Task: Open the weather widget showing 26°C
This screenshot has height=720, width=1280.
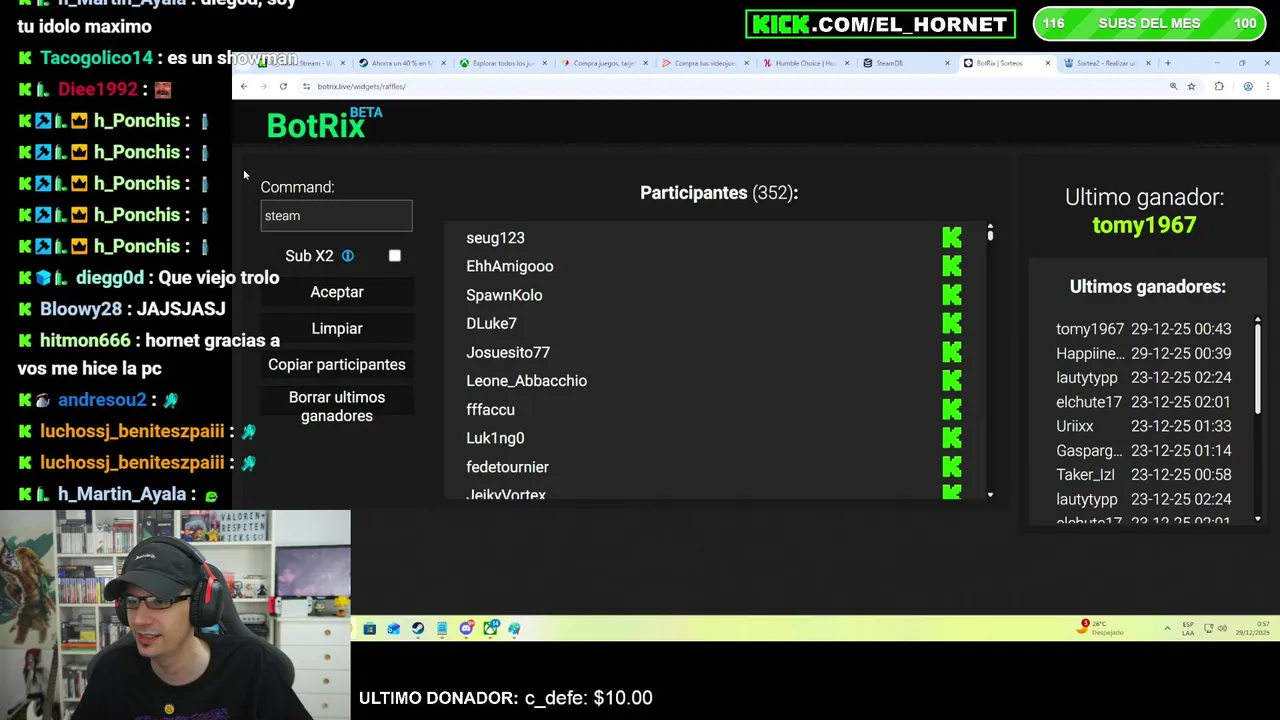Action: [x=1102, y=628]
